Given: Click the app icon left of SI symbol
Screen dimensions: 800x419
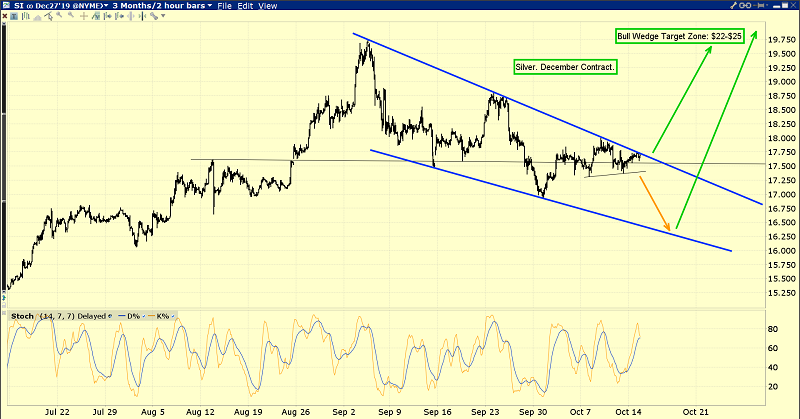Looking at the screenshot, I should (x=6, y=6).
